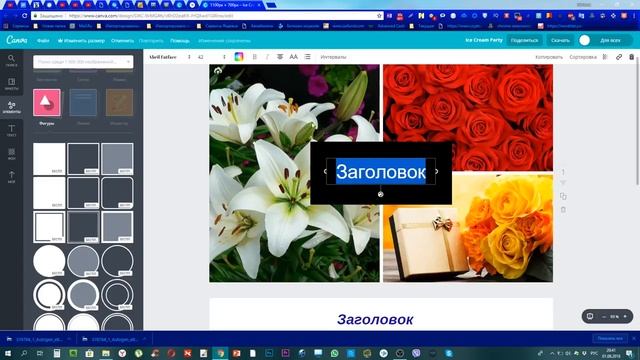Screen dimensions: 640x360
Task: Open Изменить размер menu
Action: click(81, 40)
